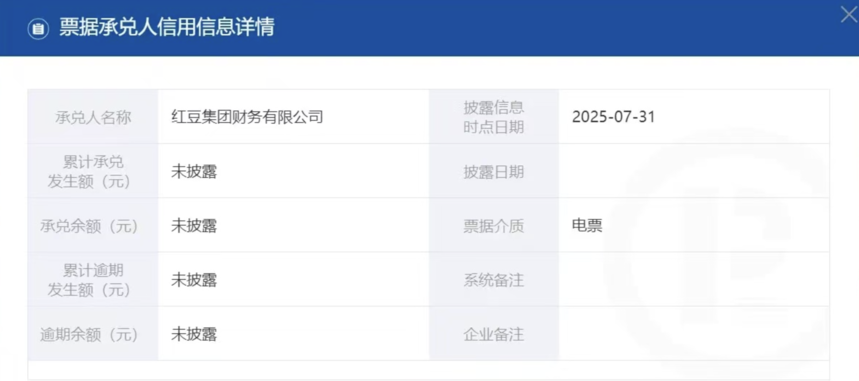Click the 票据承兑人信用信息详情 title text
The width and height of the screenshot is (859, 381).
tap(167, 28)
